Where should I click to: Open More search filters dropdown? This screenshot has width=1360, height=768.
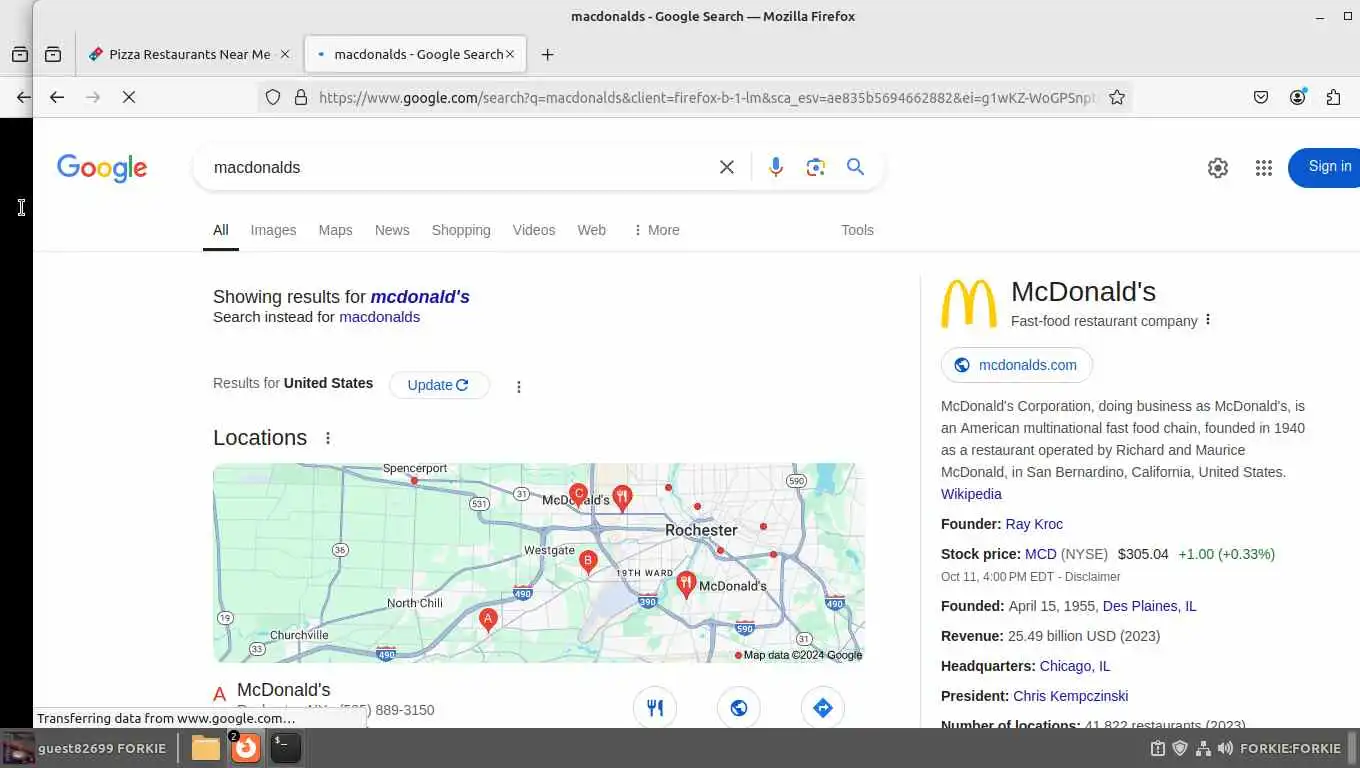656,230
